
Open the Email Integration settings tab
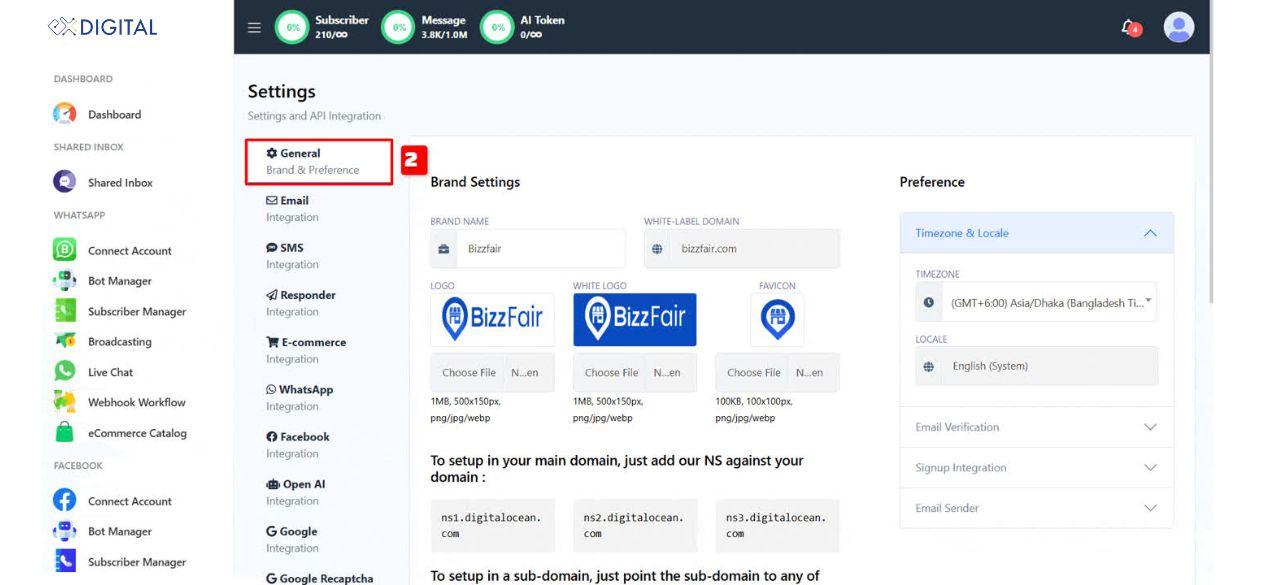292,208
